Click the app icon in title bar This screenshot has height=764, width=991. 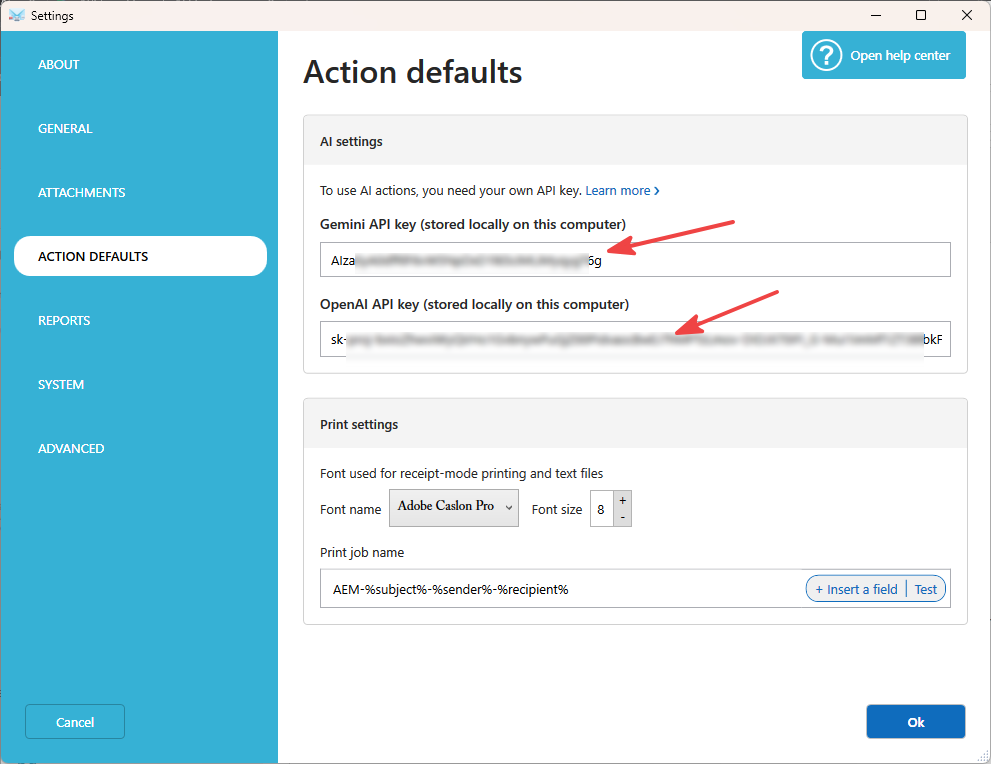pyautogui.click(x=16, y=15)
